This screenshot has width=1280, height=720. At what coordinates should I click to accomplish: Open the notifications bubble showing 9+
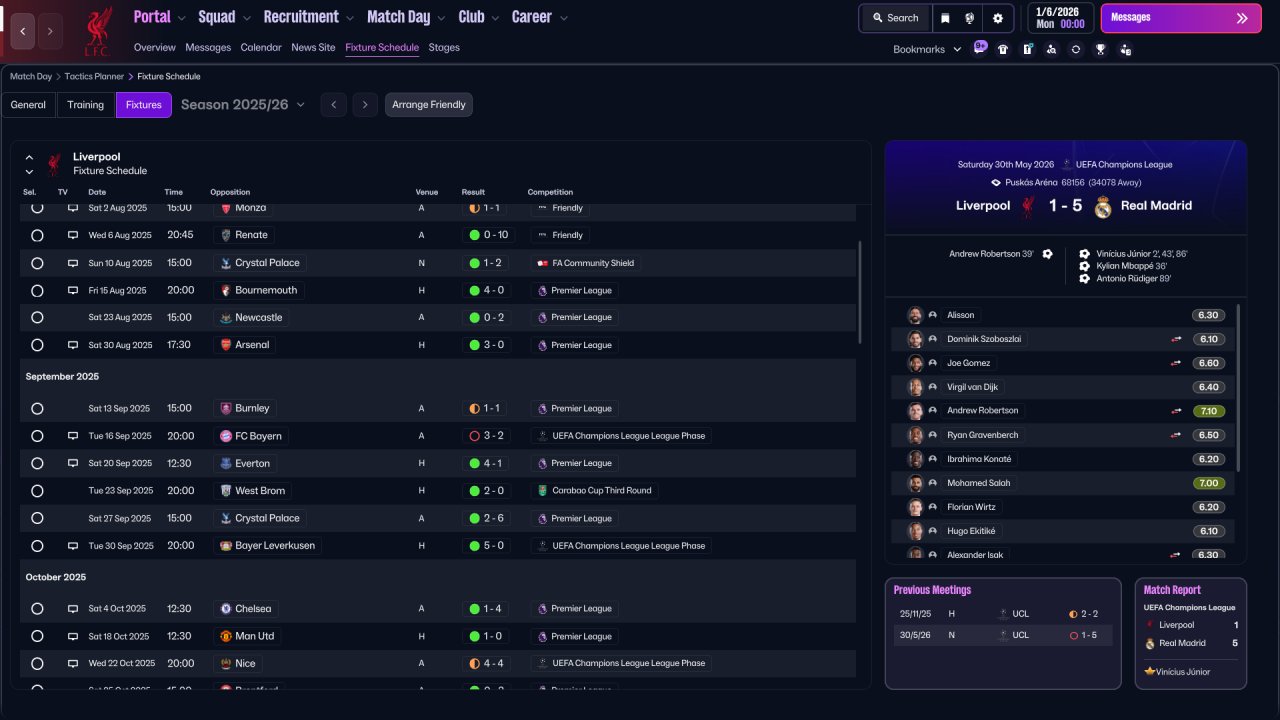[x=980, y=47]
